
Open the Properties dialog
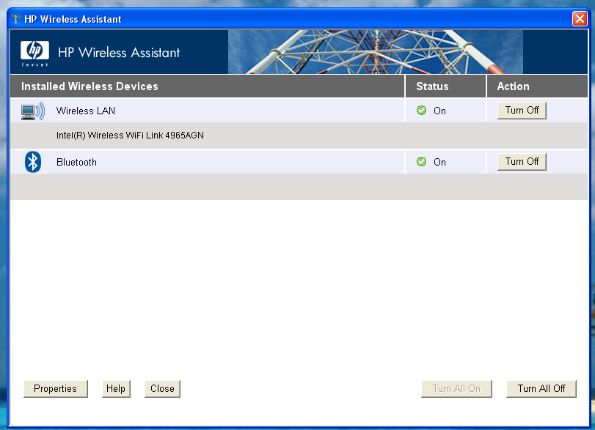click(x=55, y=389)
